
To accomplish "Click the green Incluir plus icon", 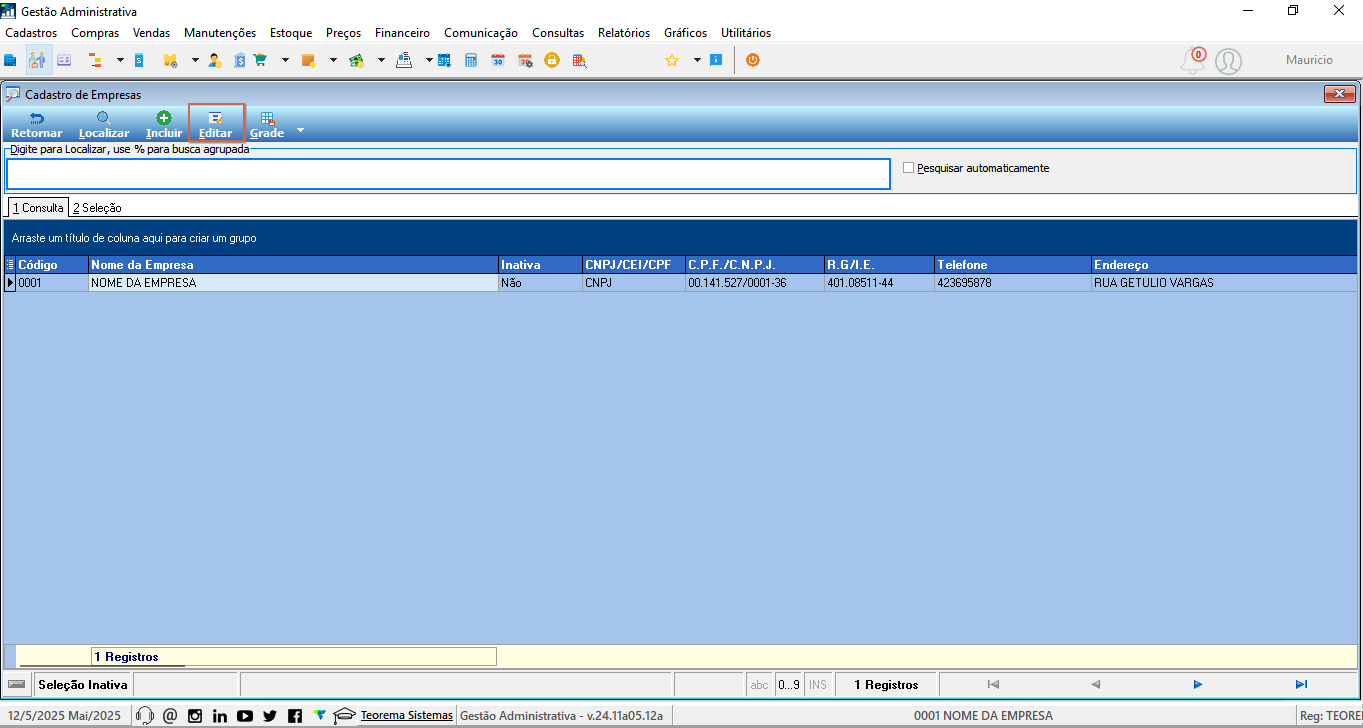I will pyautogui.click(x=164, y=118).
